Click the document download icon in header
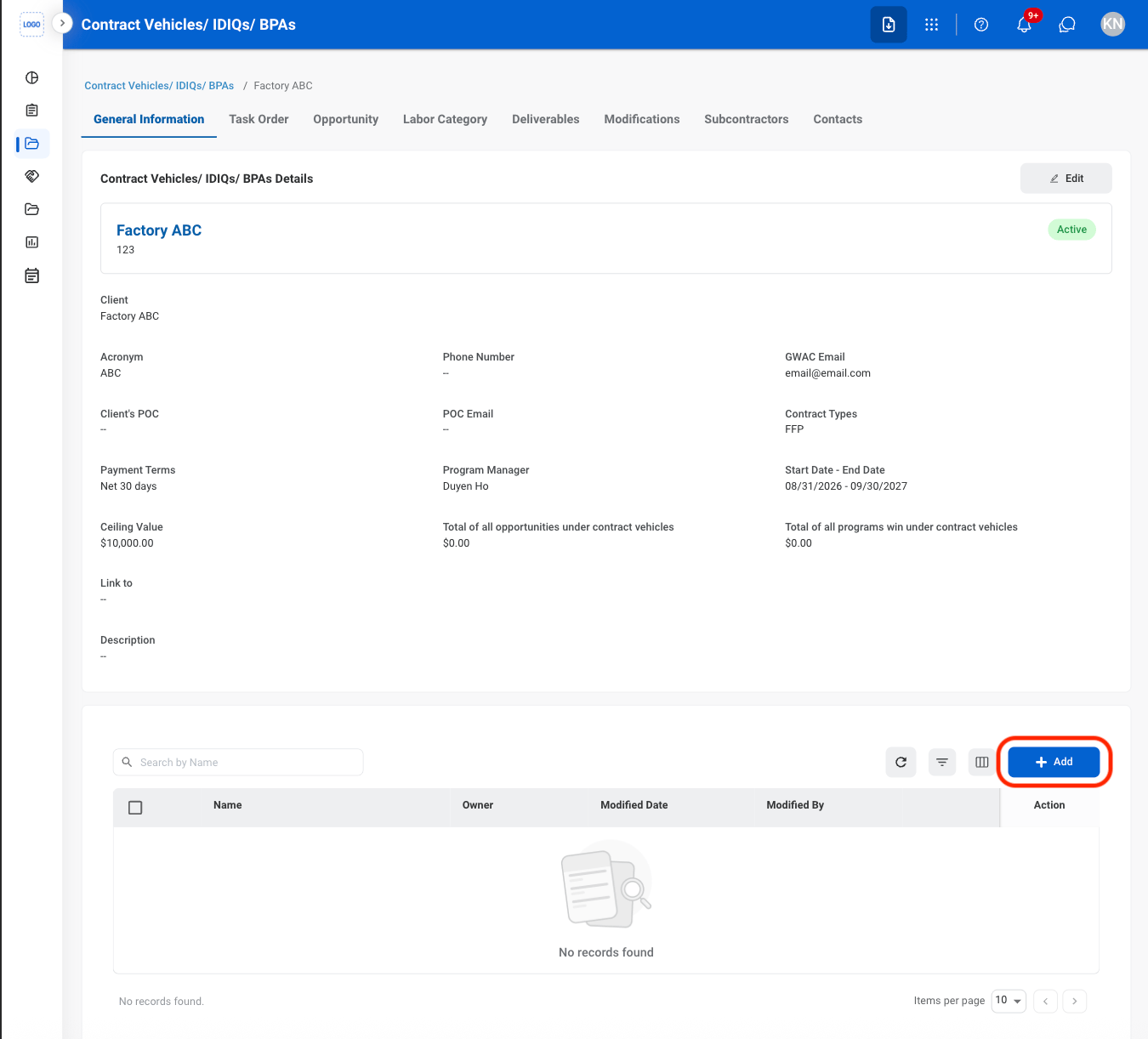The image size is (1148, 1039). pyautogui.click(x=889, y=25)
